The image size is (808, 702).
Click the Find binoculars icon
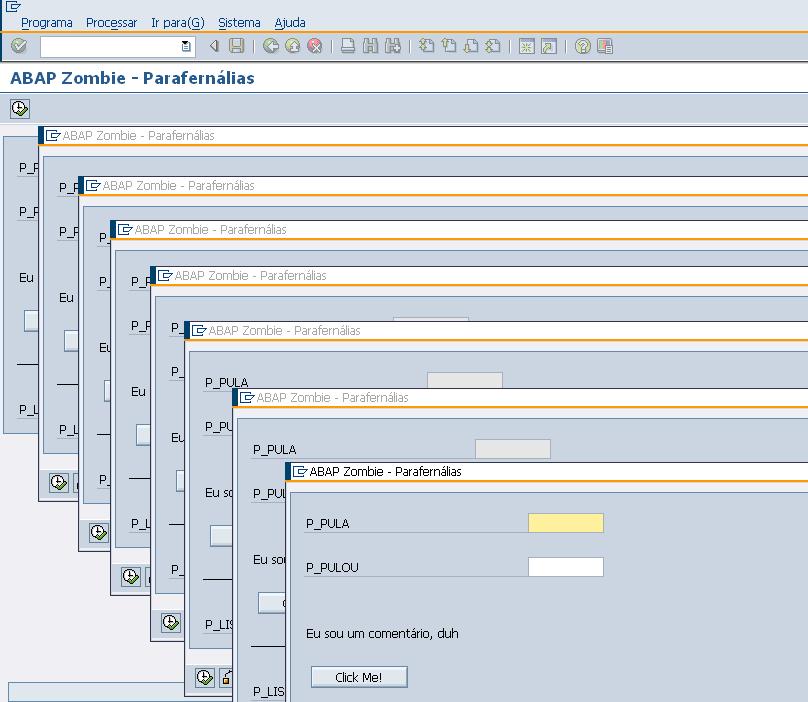371,46
